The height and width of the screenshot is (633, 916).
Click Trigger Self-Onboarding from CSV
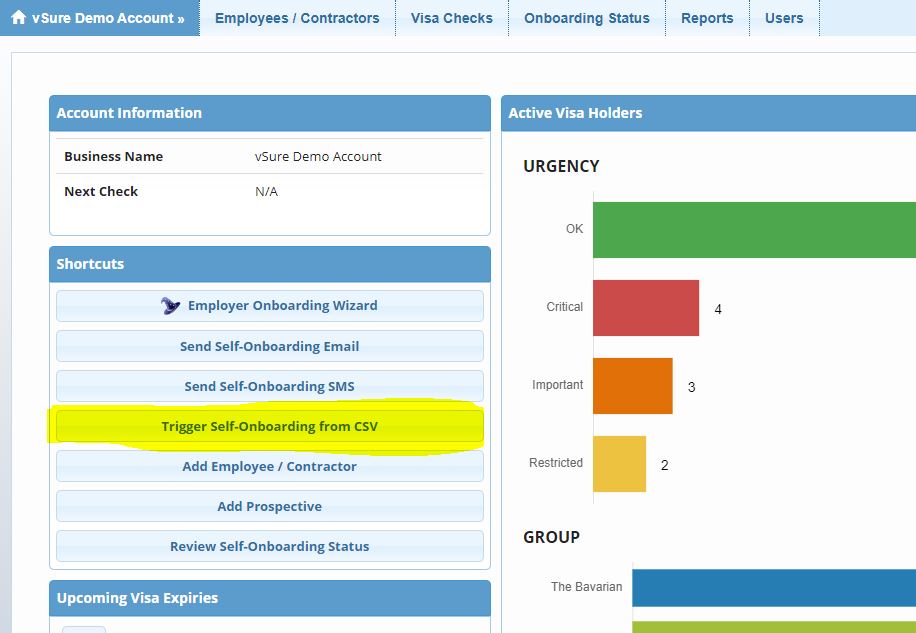click(269, 426)
